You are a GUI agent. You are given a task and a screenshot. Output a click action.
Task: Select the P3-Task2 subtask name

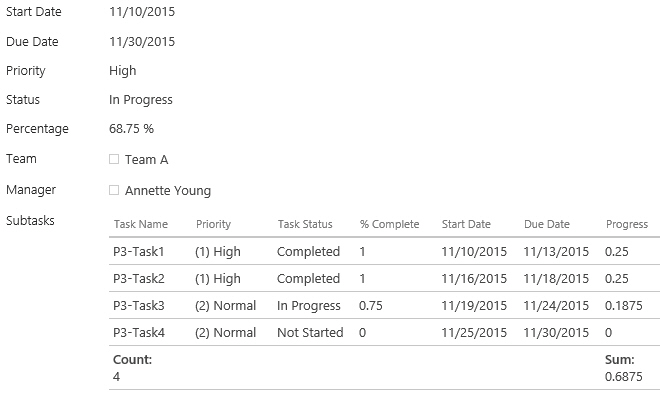pos(139,279)
